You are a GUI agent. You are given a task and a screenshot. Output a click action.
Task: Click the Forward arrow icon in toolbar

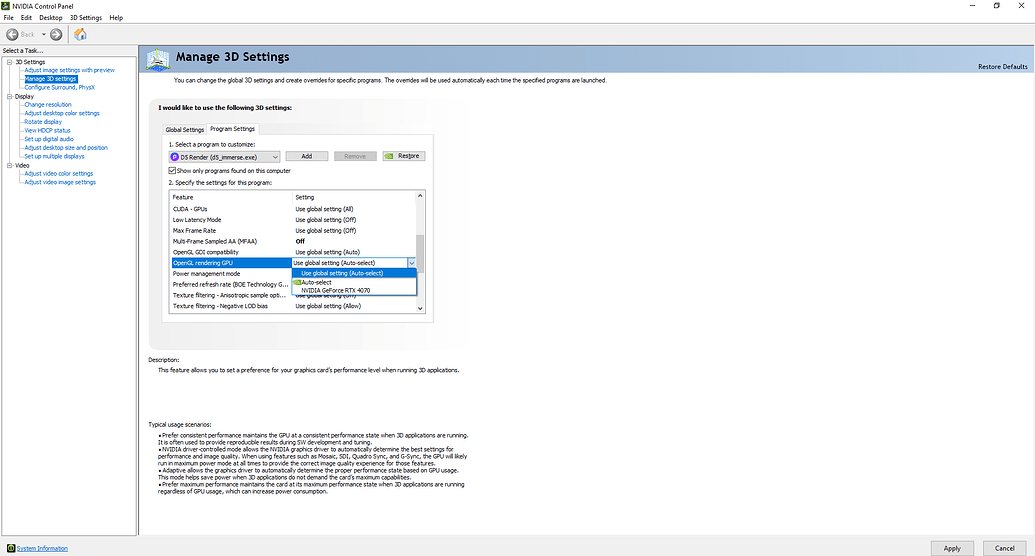coord(56,34)
